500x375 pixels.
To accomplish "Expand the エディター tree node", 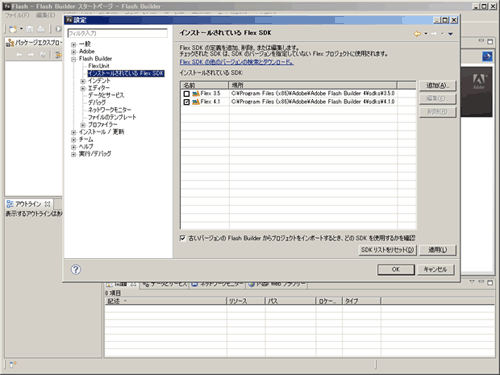I will 83,88.
